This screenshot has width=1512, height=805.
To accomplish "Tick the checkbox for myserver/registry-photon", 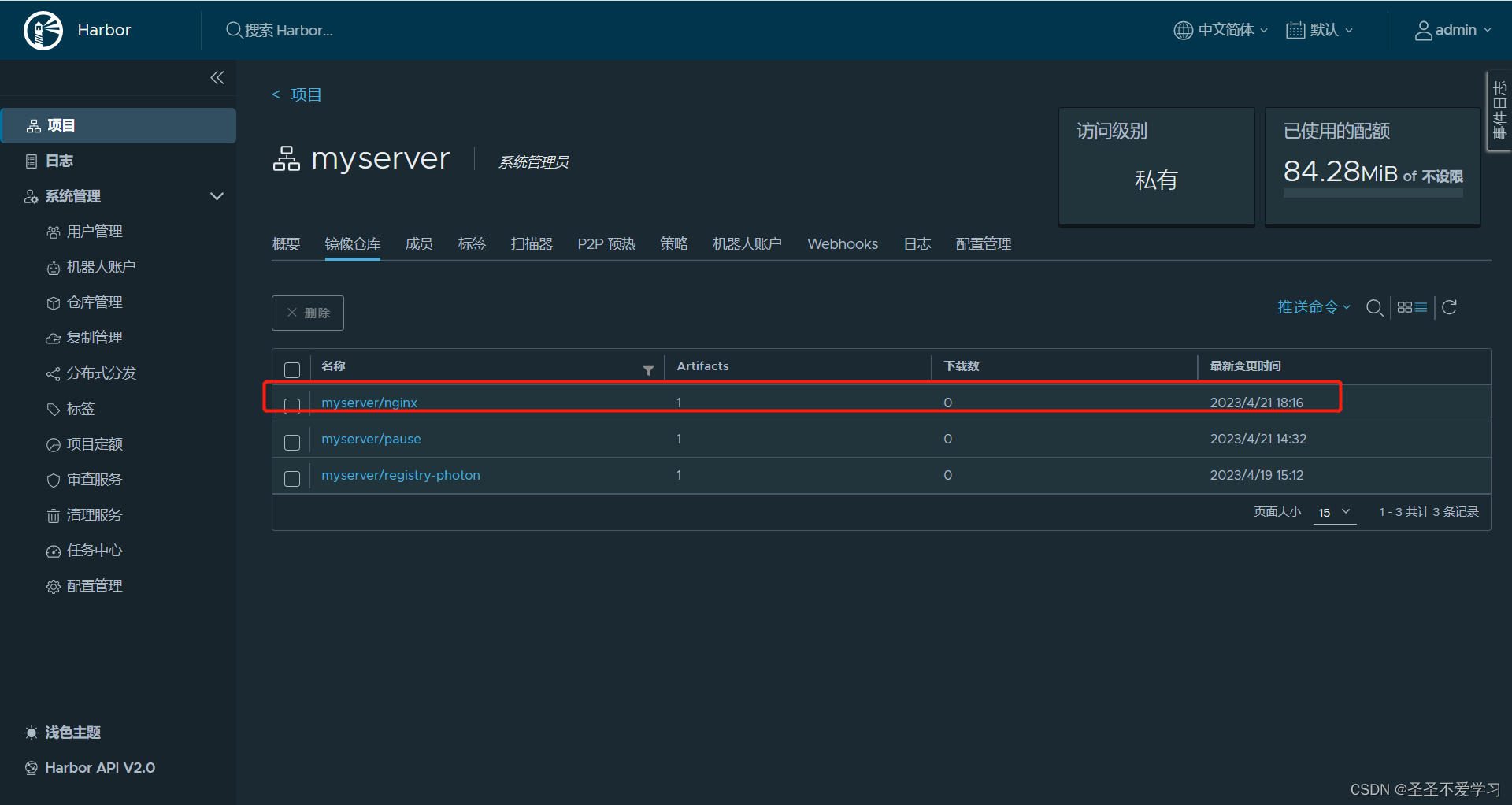I will [x=292, y=479].
